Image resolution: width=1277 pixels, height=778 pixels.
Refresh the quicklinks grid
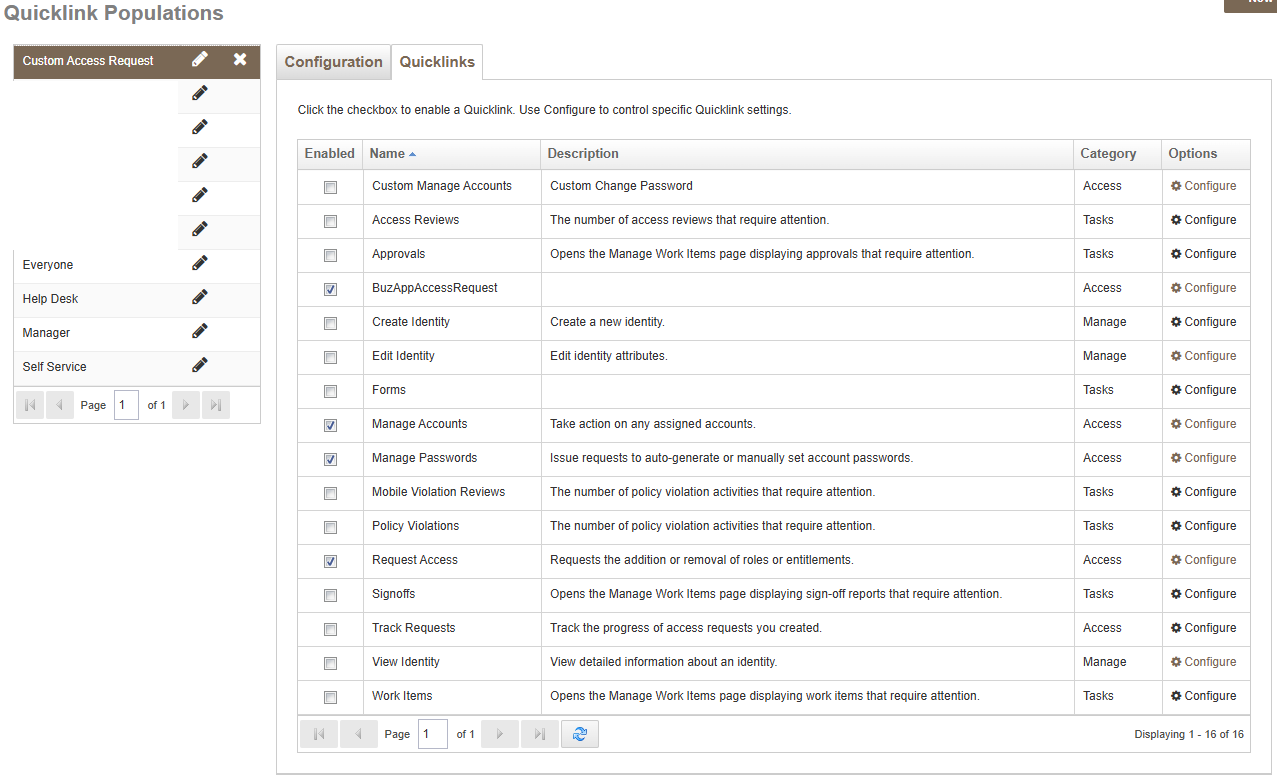pyautogui.click(x=579, y=734)
